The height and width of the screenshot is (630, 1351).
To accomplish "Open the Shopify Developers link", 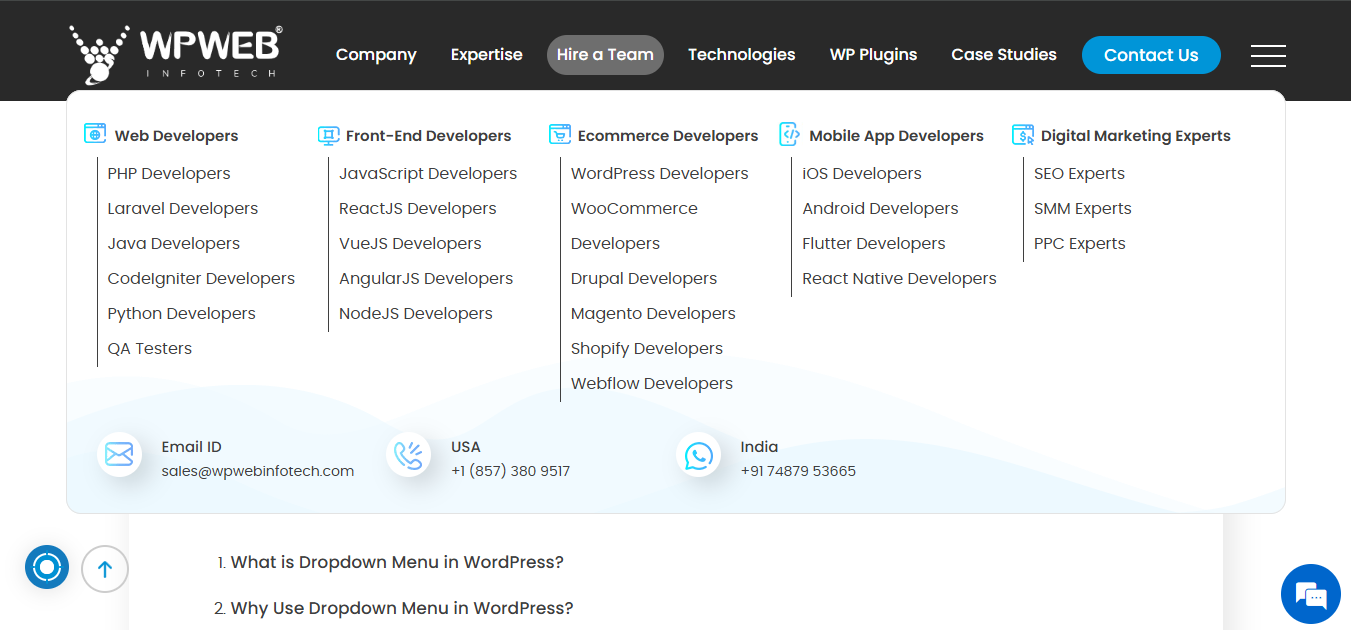I will pyautogui.click(x=647, y=349).
